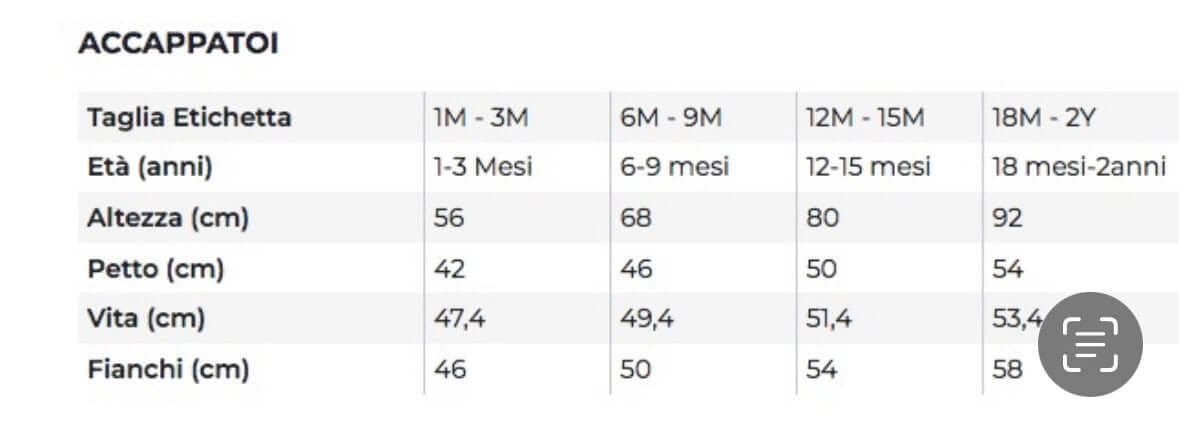Click the 18 mesi-2anni age cell
1179x429 pixels.
(x=1080, y=167)
